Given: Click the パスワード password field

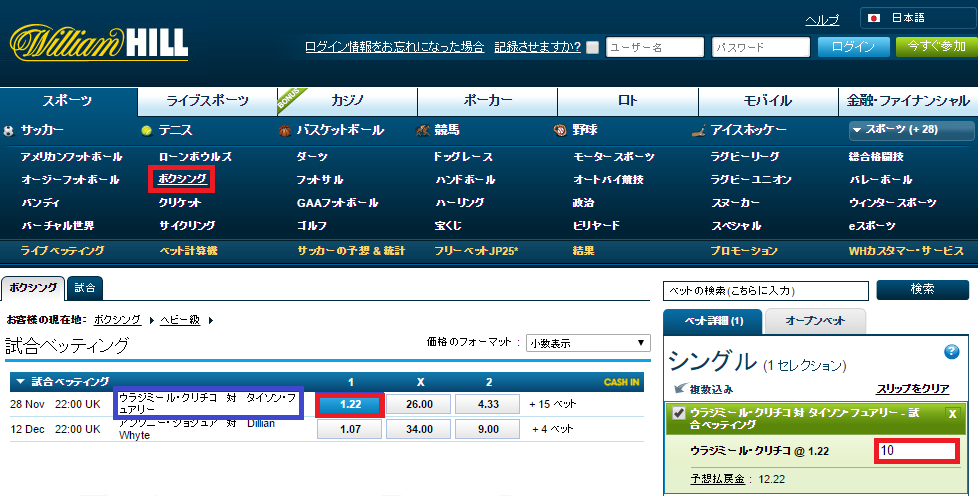Looking at the screenshot, I should point(761,47).
